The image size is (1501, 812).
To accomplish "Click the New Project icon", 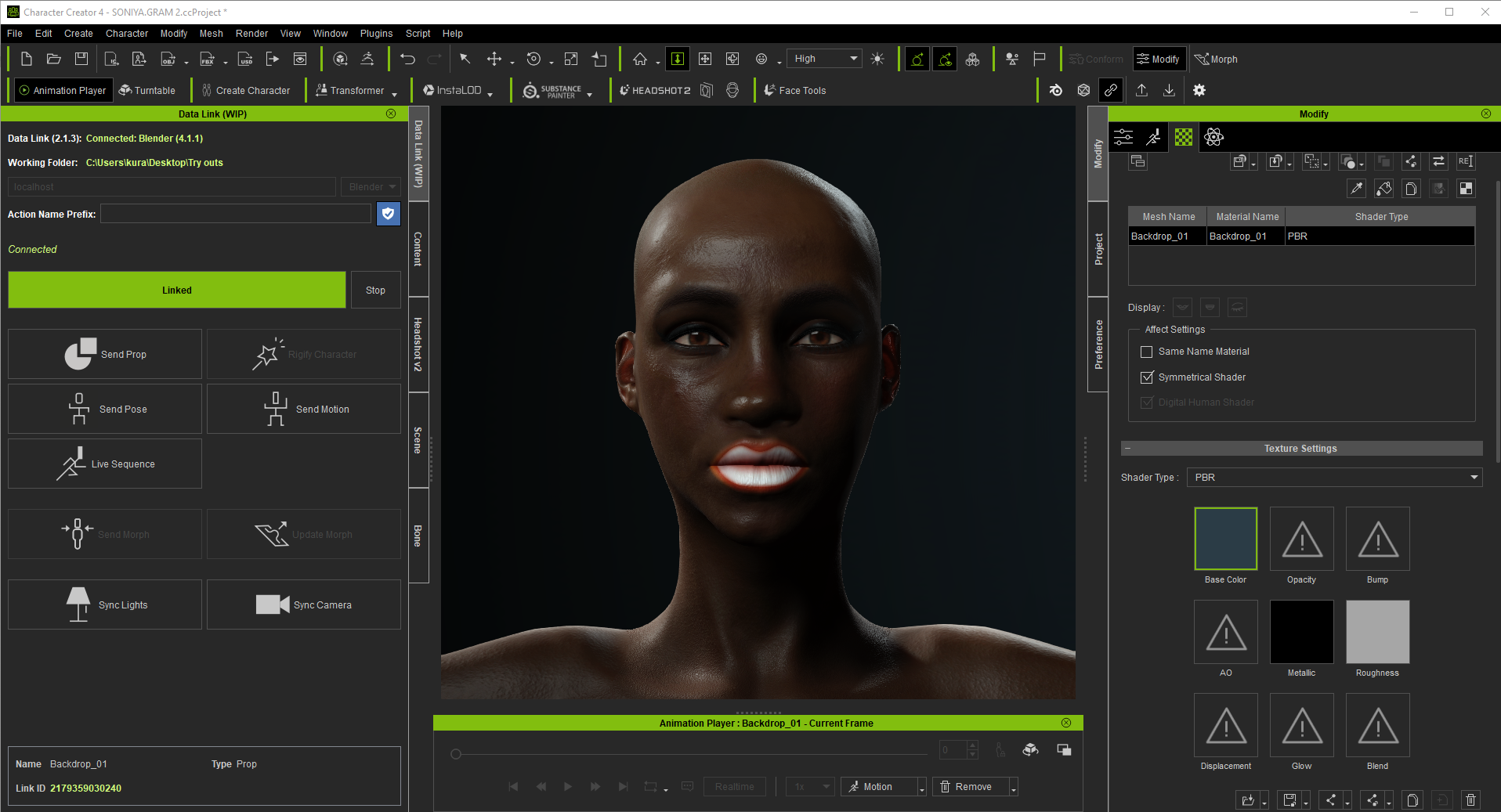I will [27, 59].
